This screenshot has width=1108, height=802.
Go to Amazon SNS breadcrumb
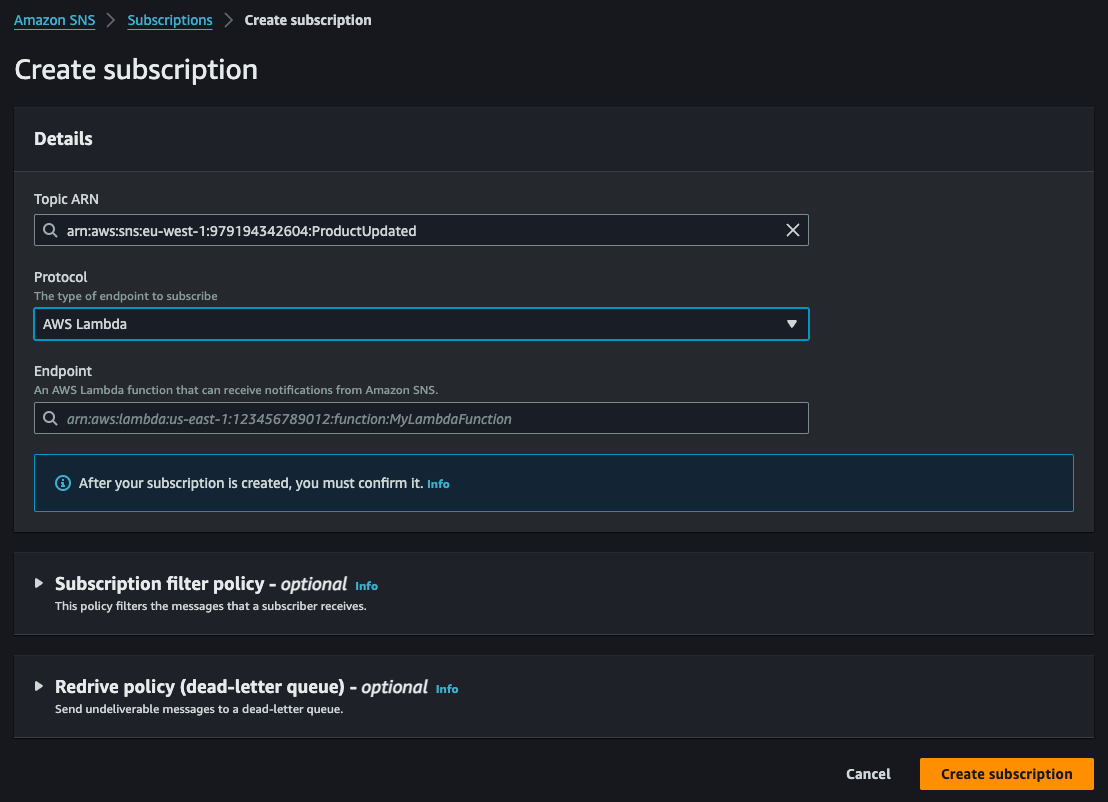pyautogui.click(x=54, y=20)
